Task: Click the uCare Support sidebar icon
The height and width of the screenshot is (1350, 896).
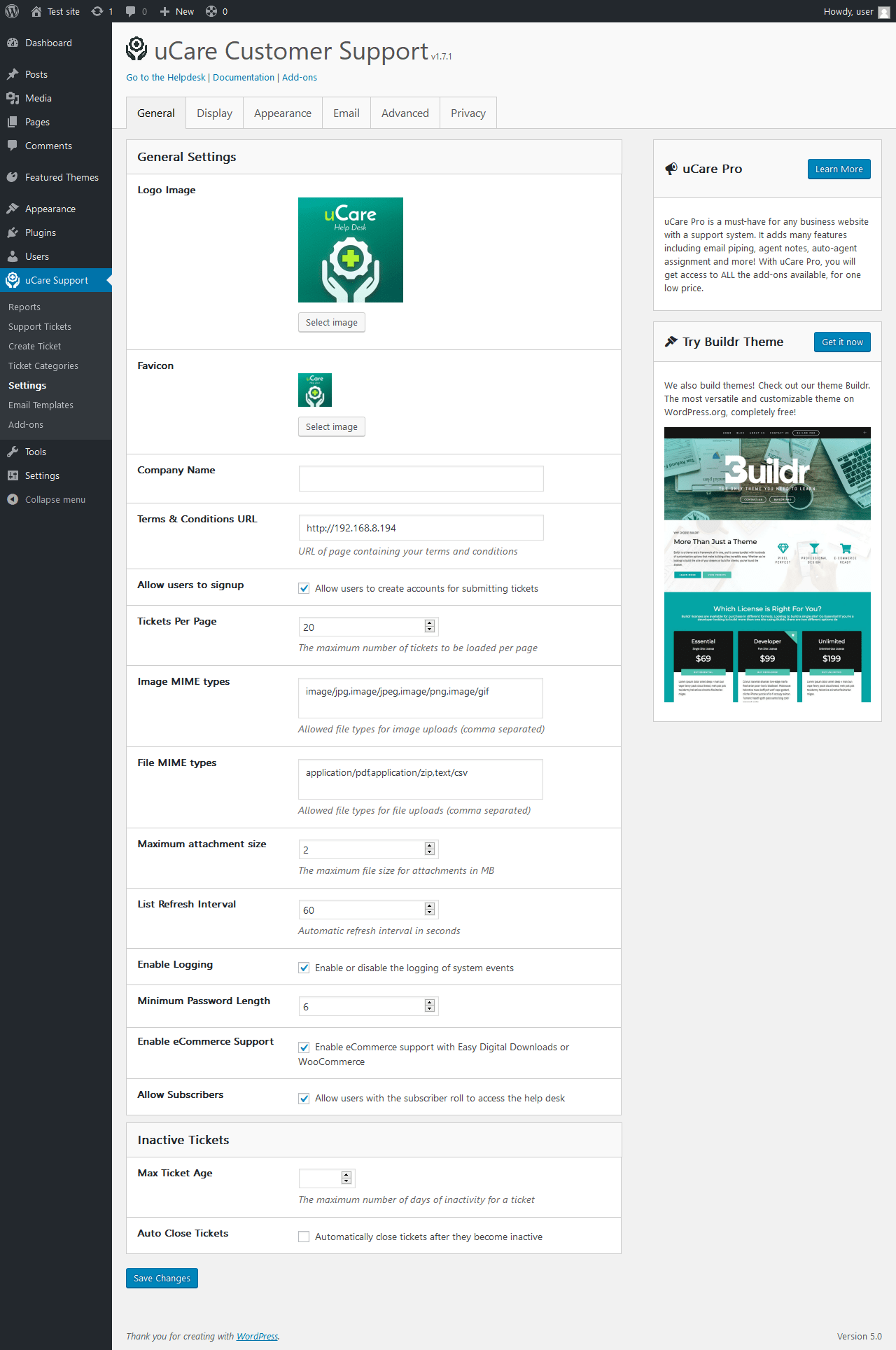Action: (13, 280)
